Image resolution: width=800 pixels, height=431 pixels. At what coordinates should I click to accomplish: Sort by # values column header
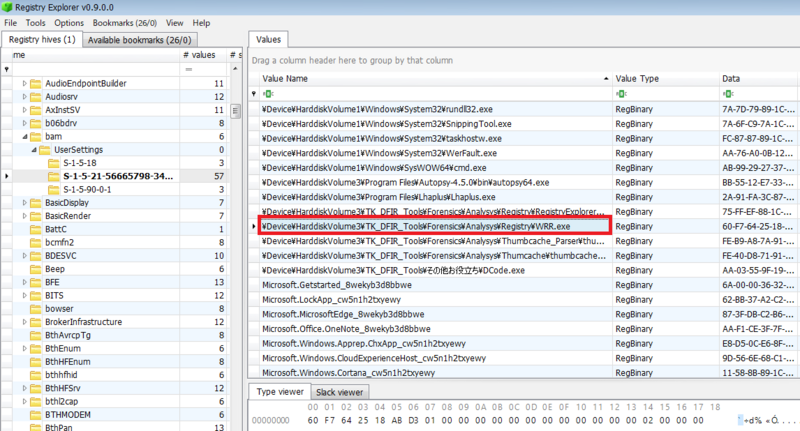(203, 55)
